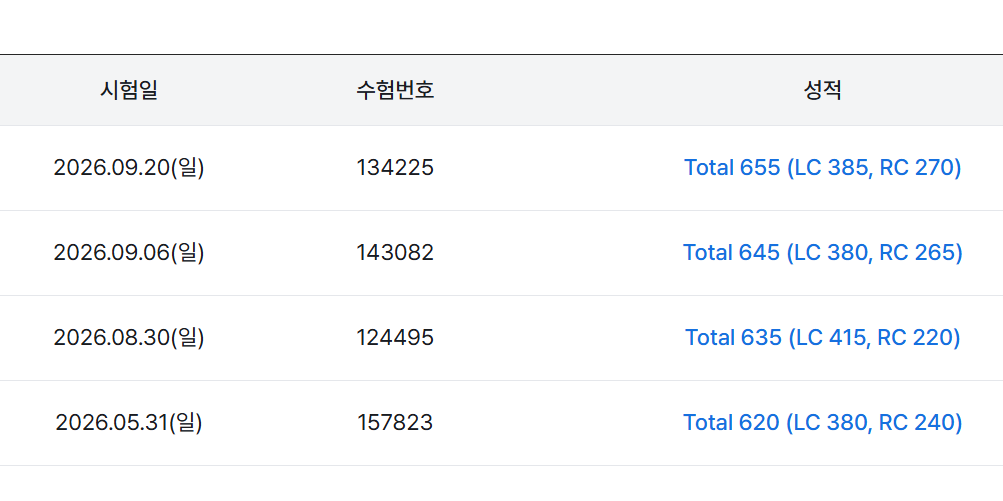
Task: Select the 성적 column header
Action: [823, 90]
